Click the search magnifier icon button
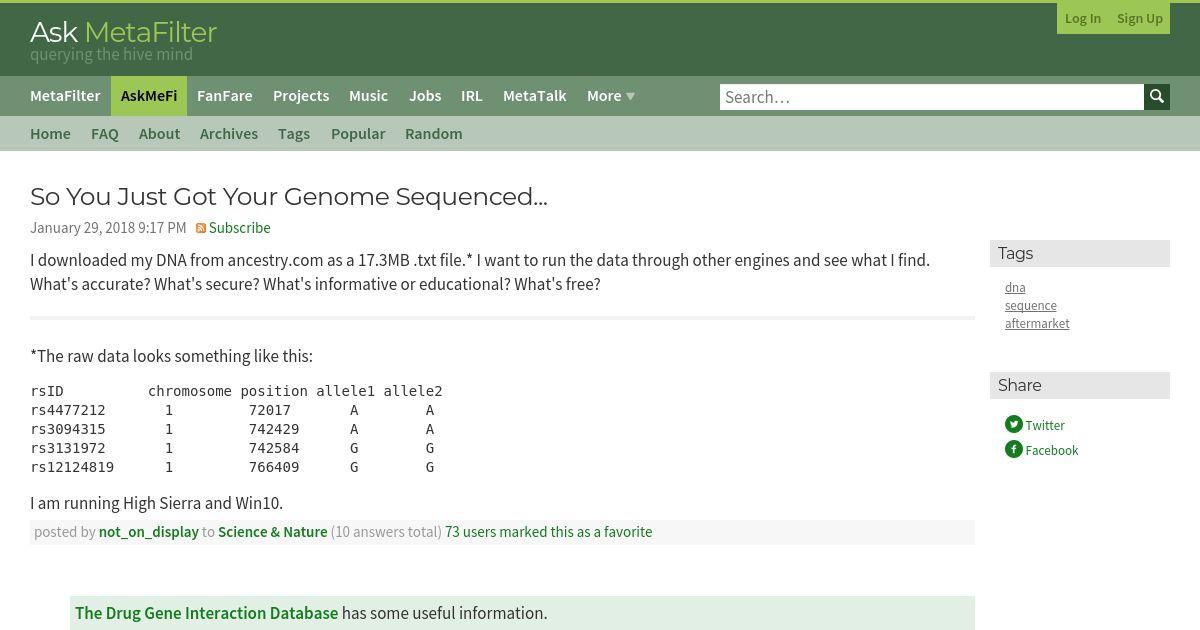1200x630 pixels. [x=1157, y=97]
